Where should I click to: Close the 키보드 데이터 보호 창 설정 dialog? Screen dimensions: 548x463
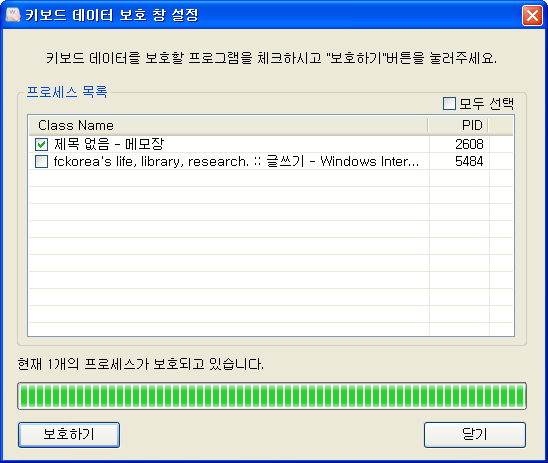point(532,16)
